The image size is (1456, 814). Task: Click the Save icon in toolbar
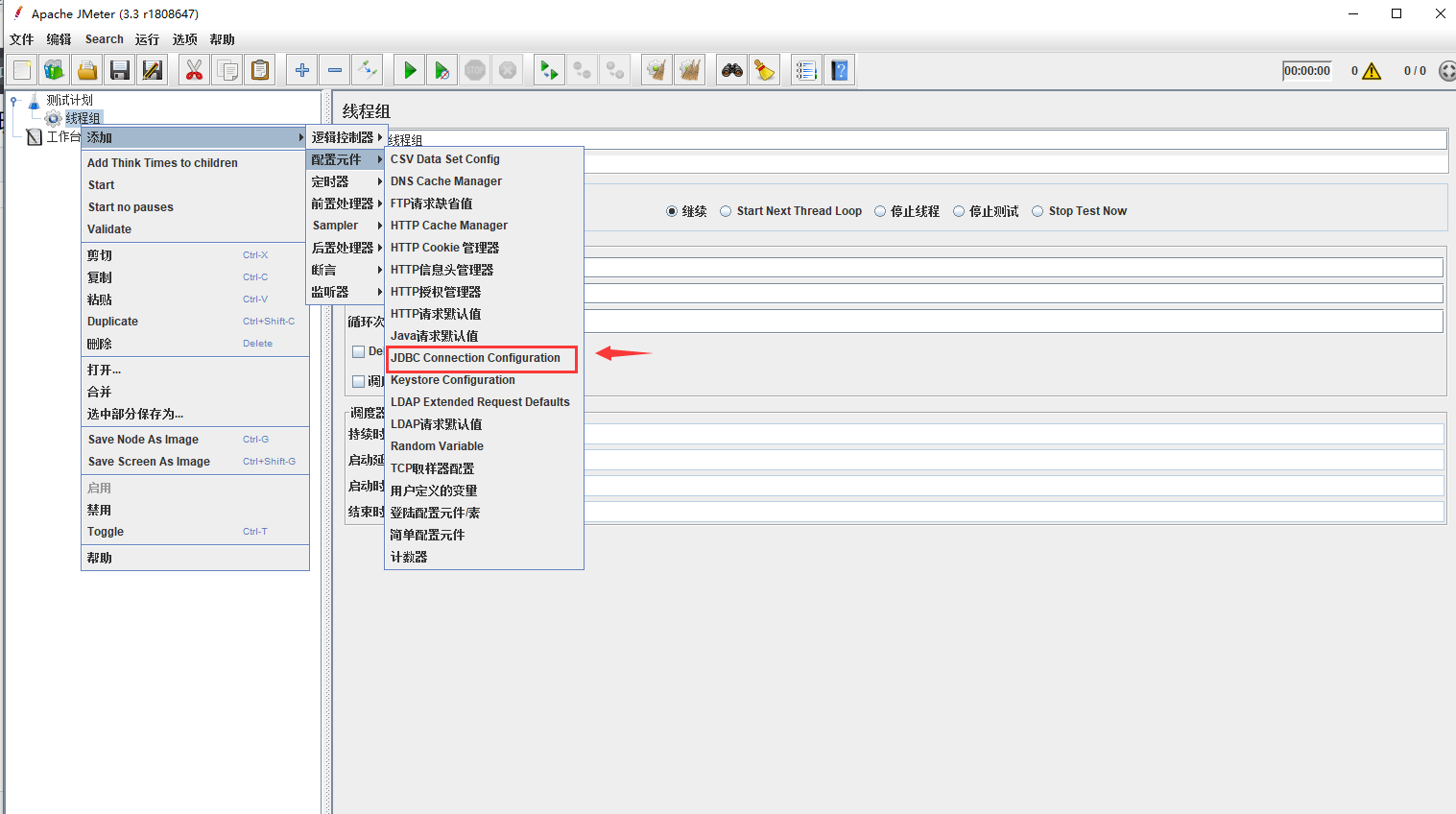[120, 70]
